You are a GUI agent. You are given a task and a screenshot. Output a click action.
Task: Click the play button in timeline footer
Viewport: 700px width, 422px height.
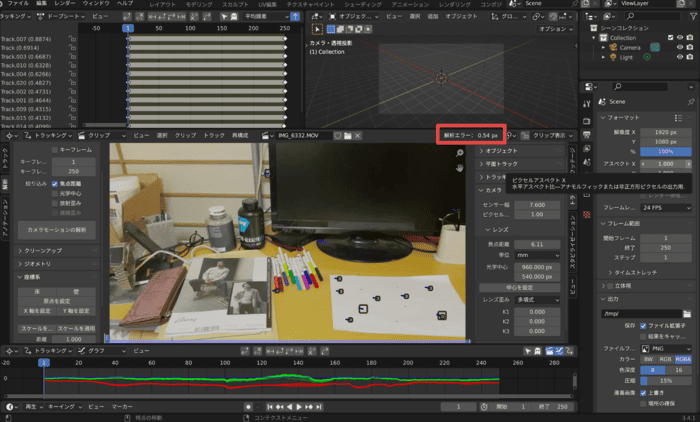click(301, 407)
